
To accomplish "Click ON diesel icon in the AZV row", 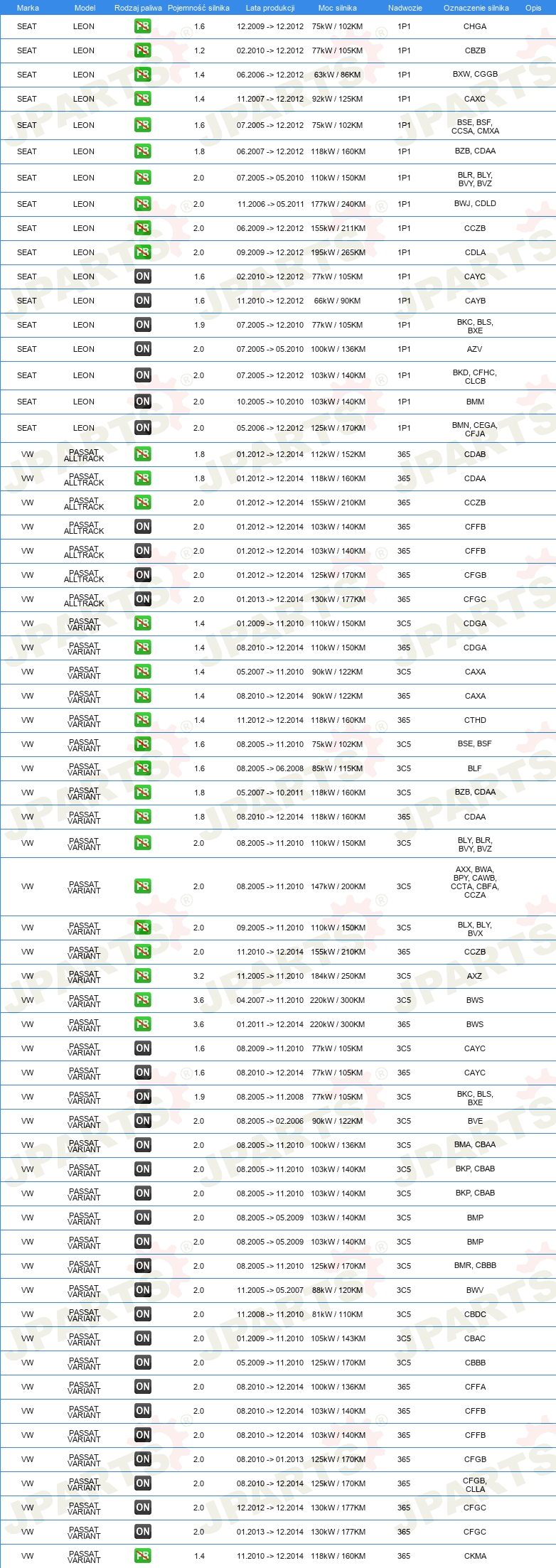I will pos(143,349).
